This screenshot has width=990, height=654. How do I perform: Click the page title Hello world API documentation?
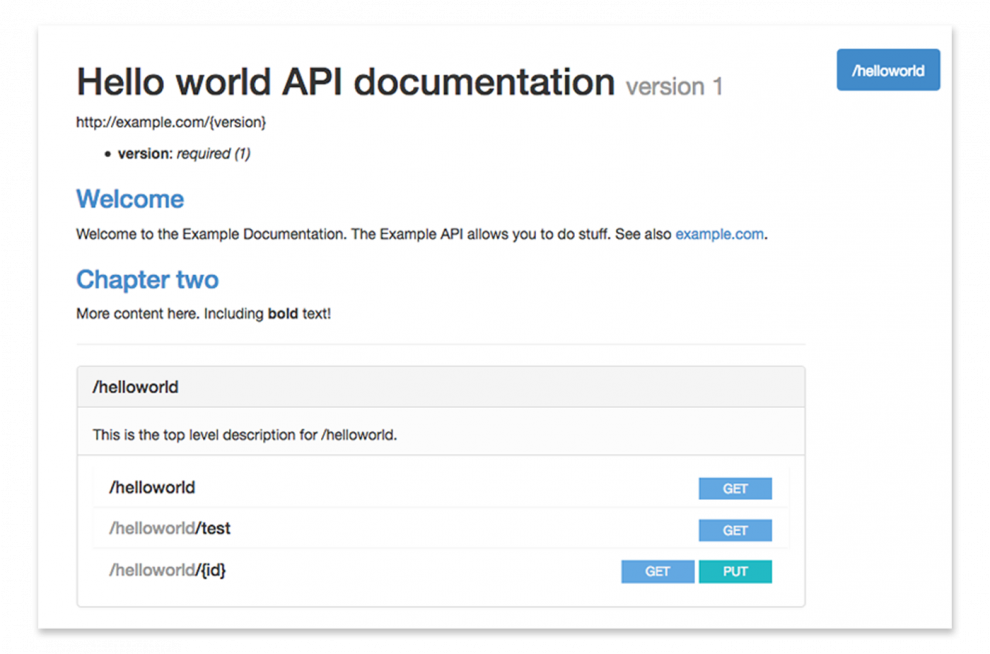pos(345,82)
